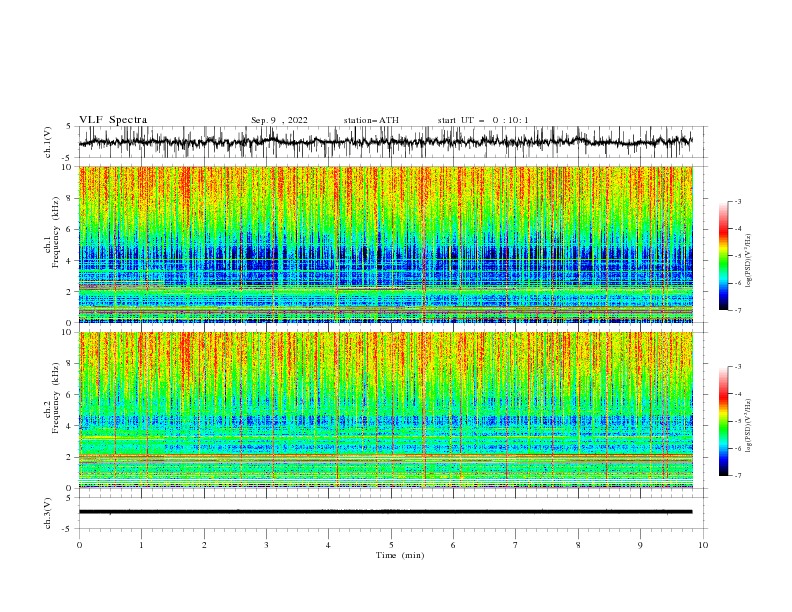Click the "8" kHz tick on ch.1 axis
The image size is (792, 612).
pyautogui.click(x=71, y=198)
